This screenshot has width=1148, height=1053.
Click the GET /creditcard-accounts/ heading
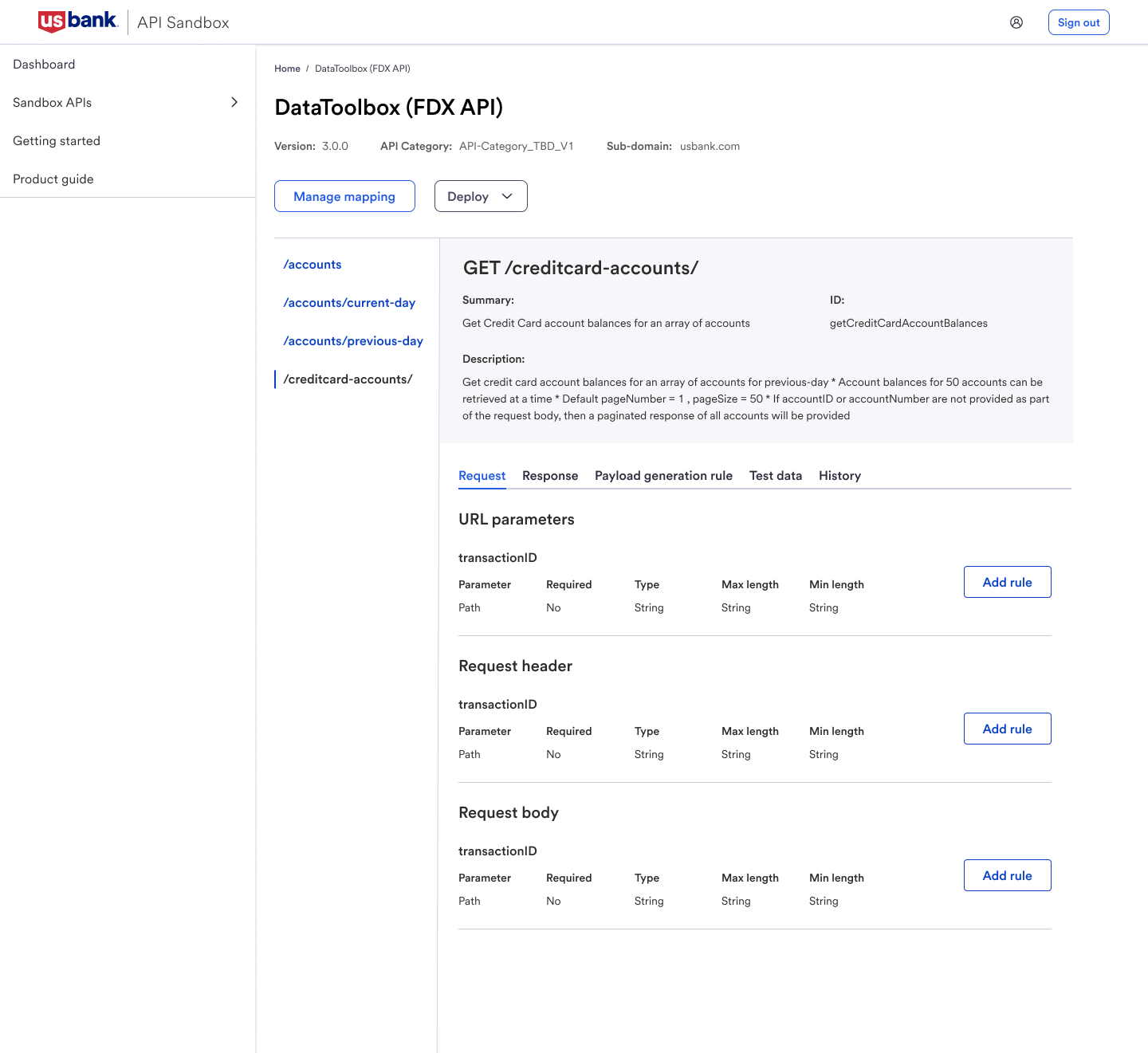[x=580, y=268]
